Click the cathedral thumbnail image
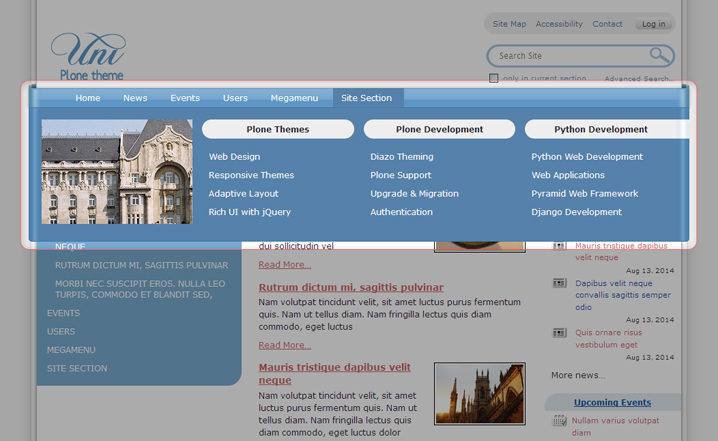Viewport: 718px width, 441px height. tap(479, 394)
